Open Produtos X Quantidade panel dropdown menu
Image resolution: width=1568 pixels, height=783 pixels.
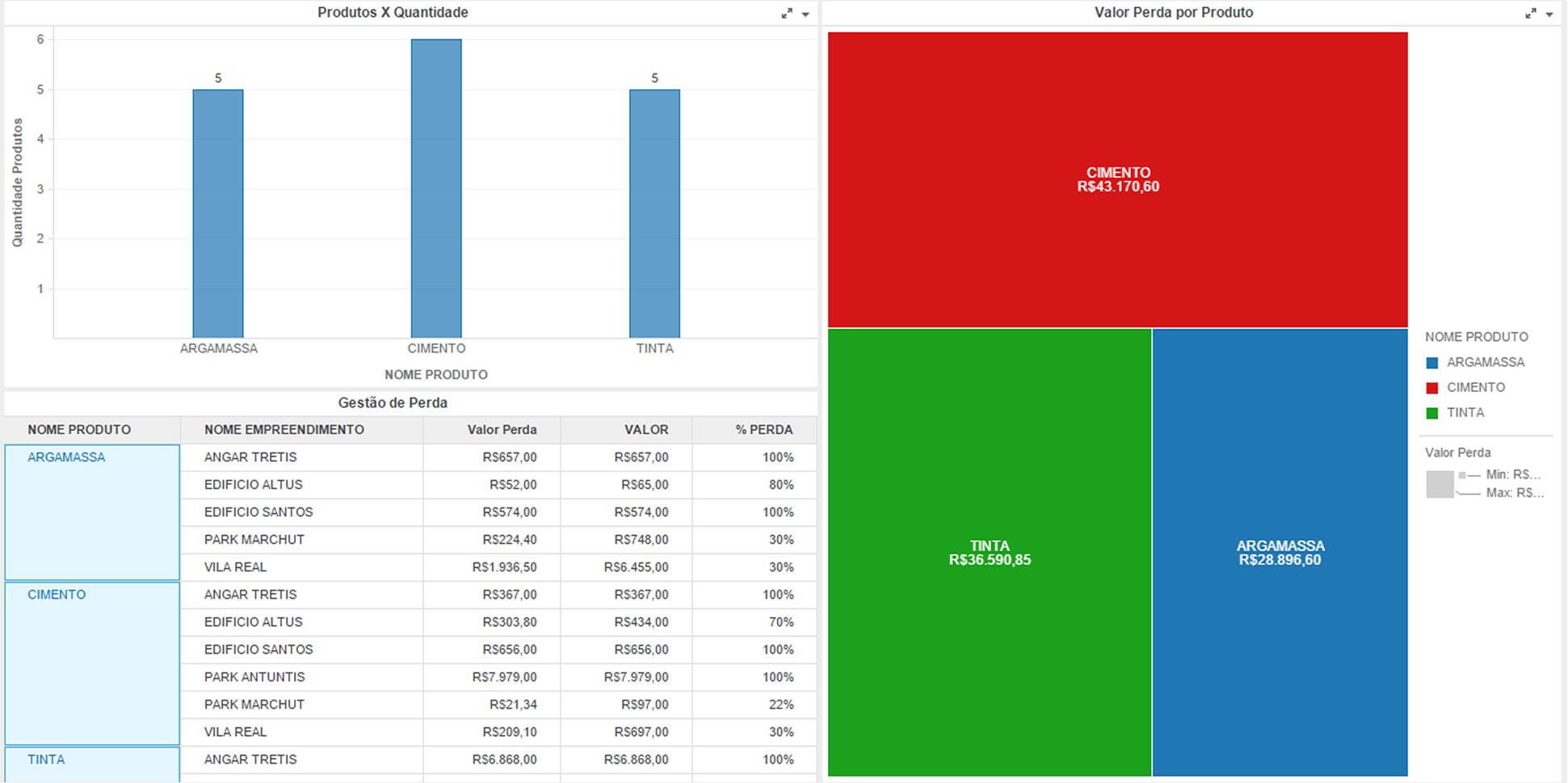[x=805, y=15]
